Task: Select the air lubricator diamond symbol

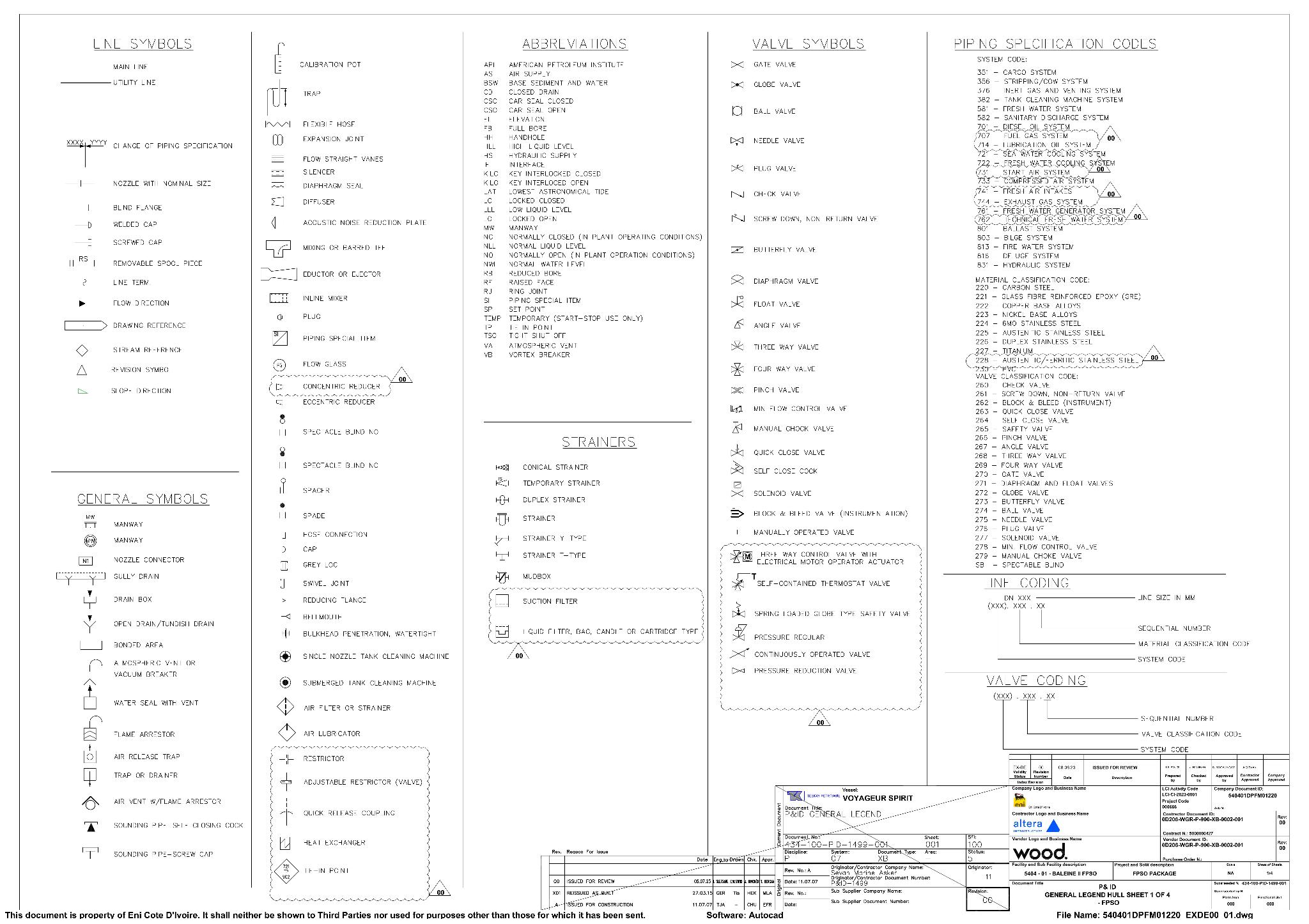Action: (286, 732)
